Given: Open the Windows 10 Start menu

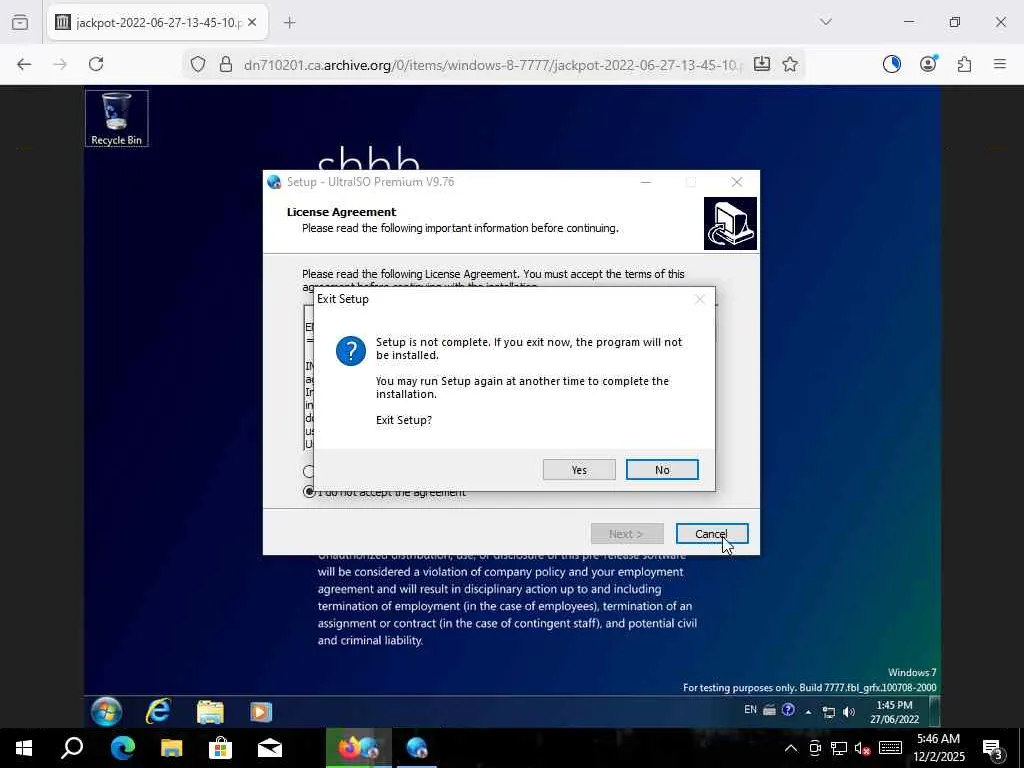Looking at the screenshot, I should coord(24,748).
